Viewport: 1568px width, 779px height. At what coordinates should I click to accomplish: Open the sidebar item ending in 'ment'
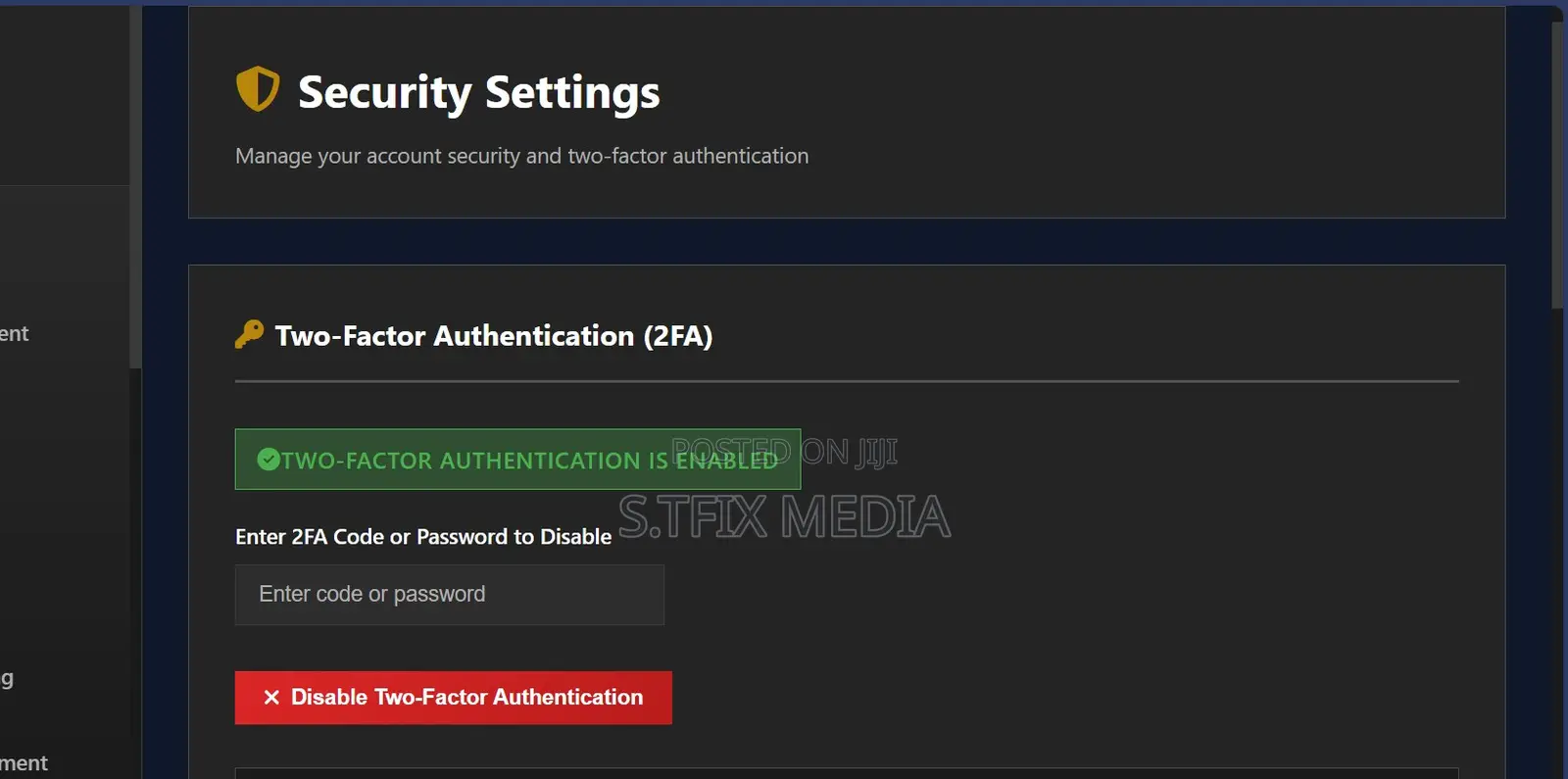coord(24,763)
